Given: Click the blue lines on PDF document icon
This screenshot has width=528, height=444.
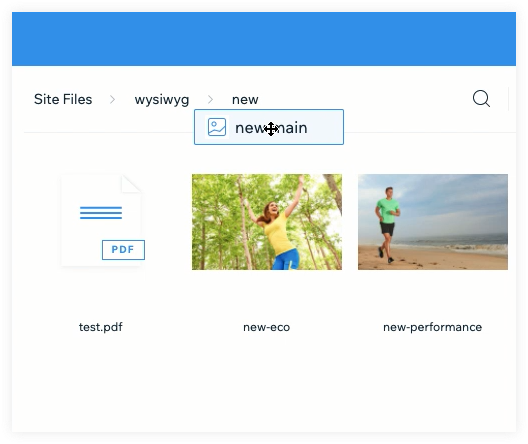Looking at the screenshot, I should (101, 213).
